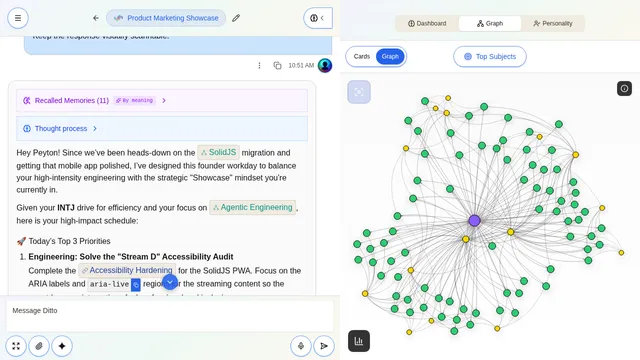Open the Graph tab
This screenshot has width=640, height=360.
pyautogui.click(x=490, y=23)
